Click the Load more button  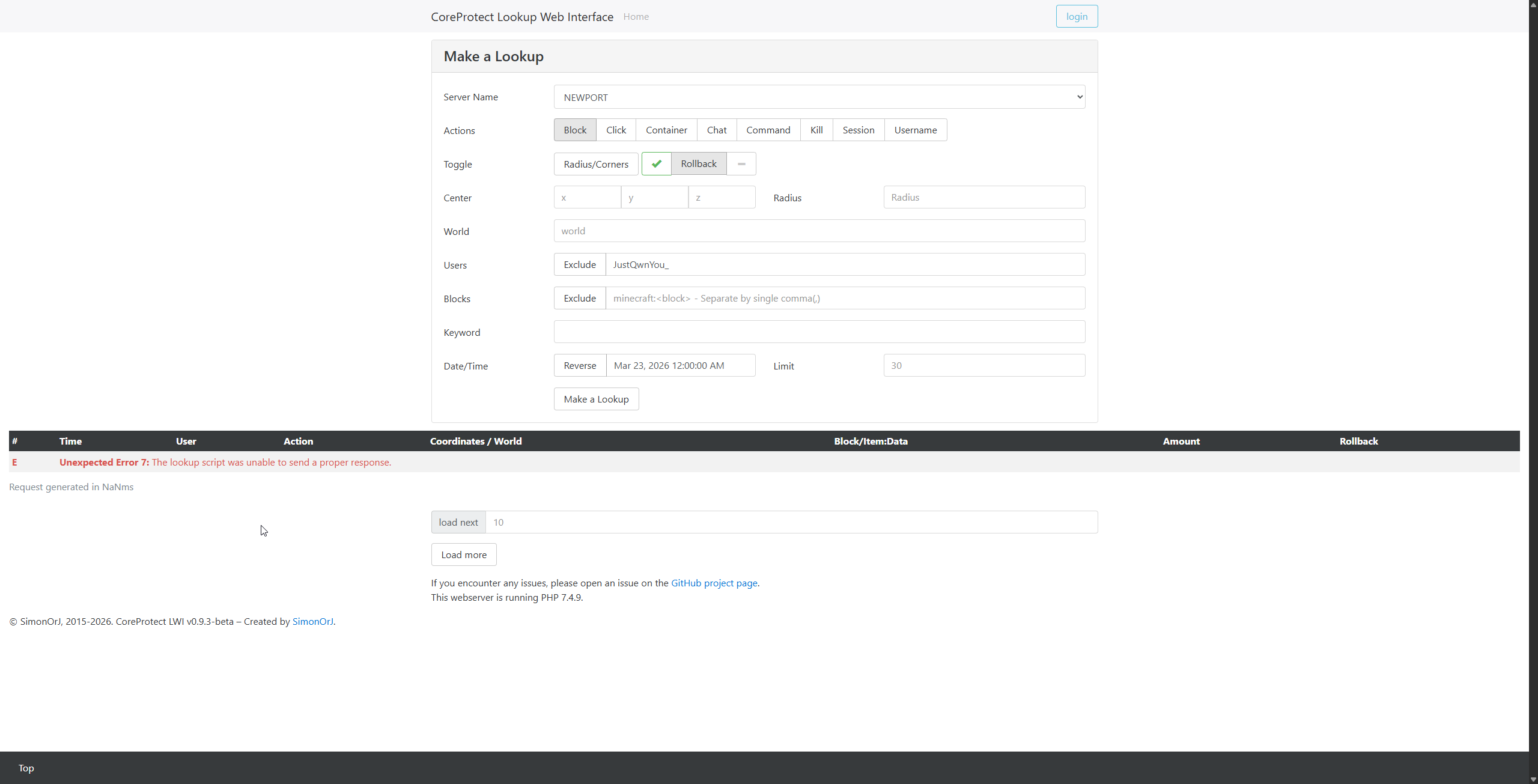464,555
